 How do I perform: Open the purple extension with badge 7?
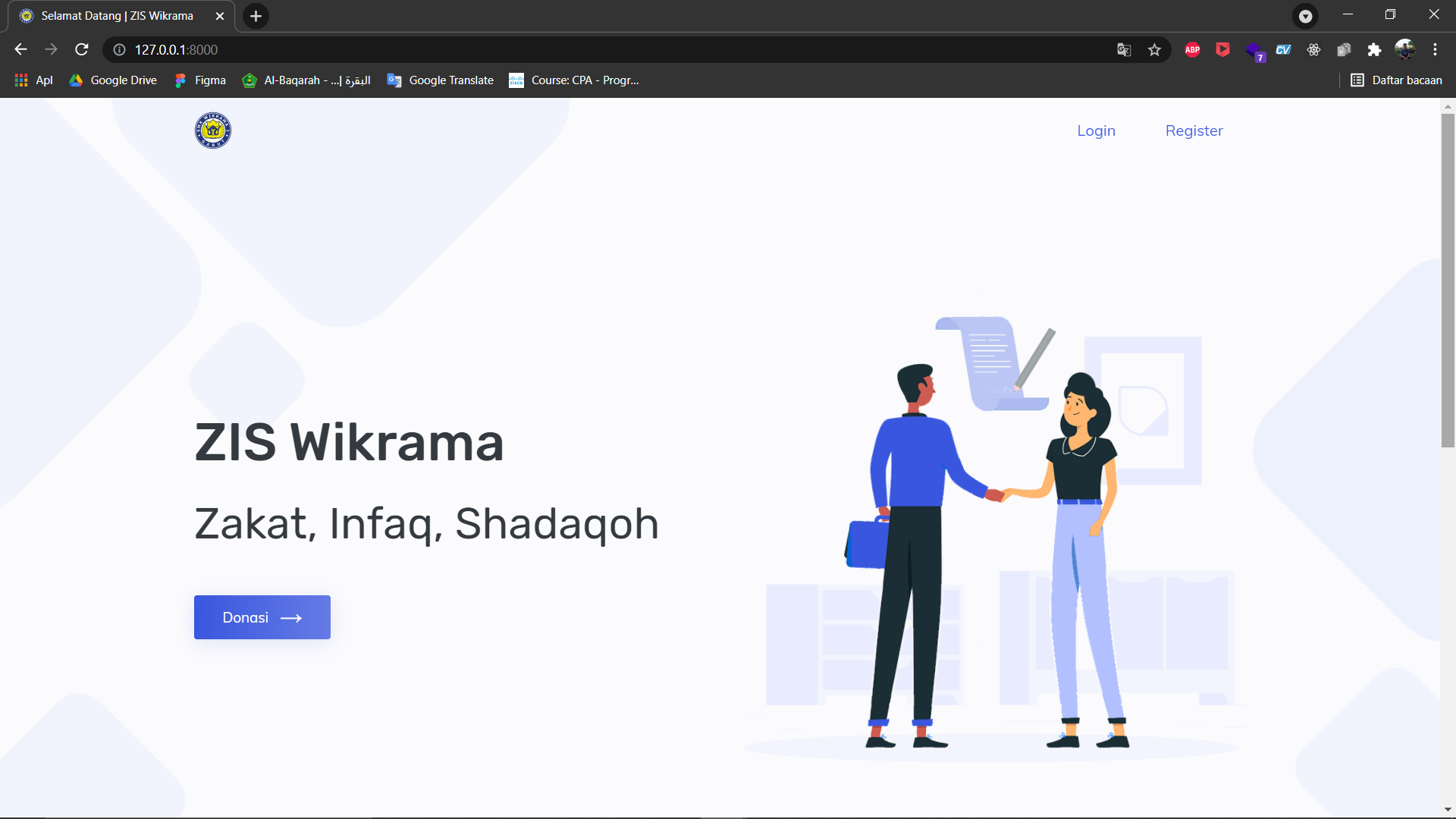tap(1254, 52)
